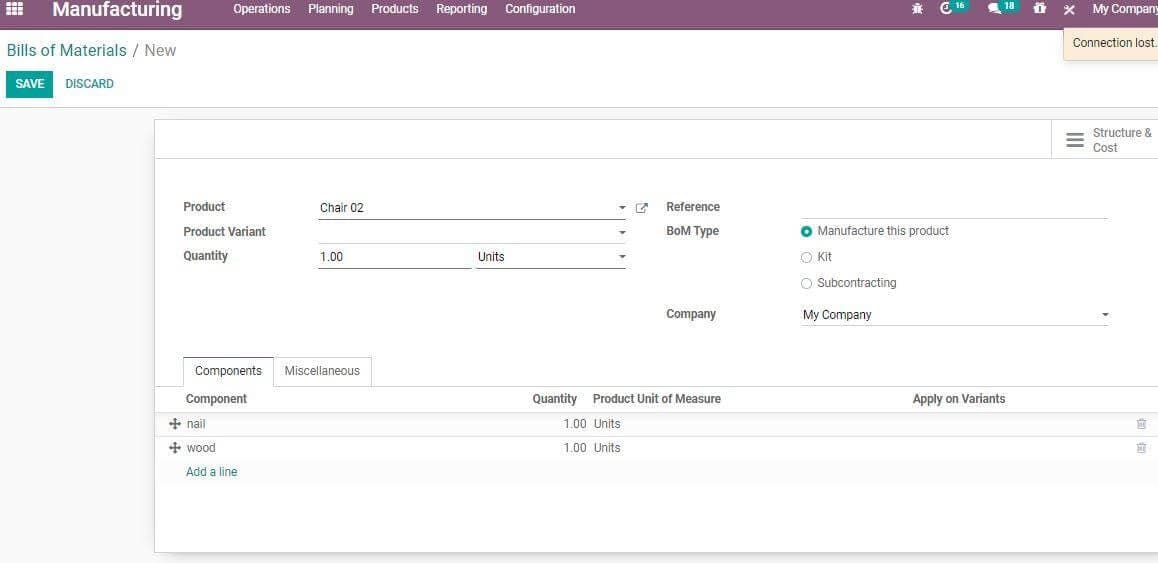Viewport: 1158px width, 563px height.
Task: Open the Products menu
Action: coord(394,9)
